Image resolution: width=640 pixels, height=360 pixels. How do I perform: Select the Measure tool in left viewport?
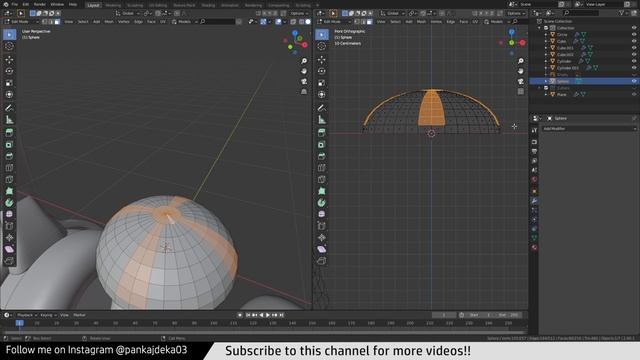point(9,120)
